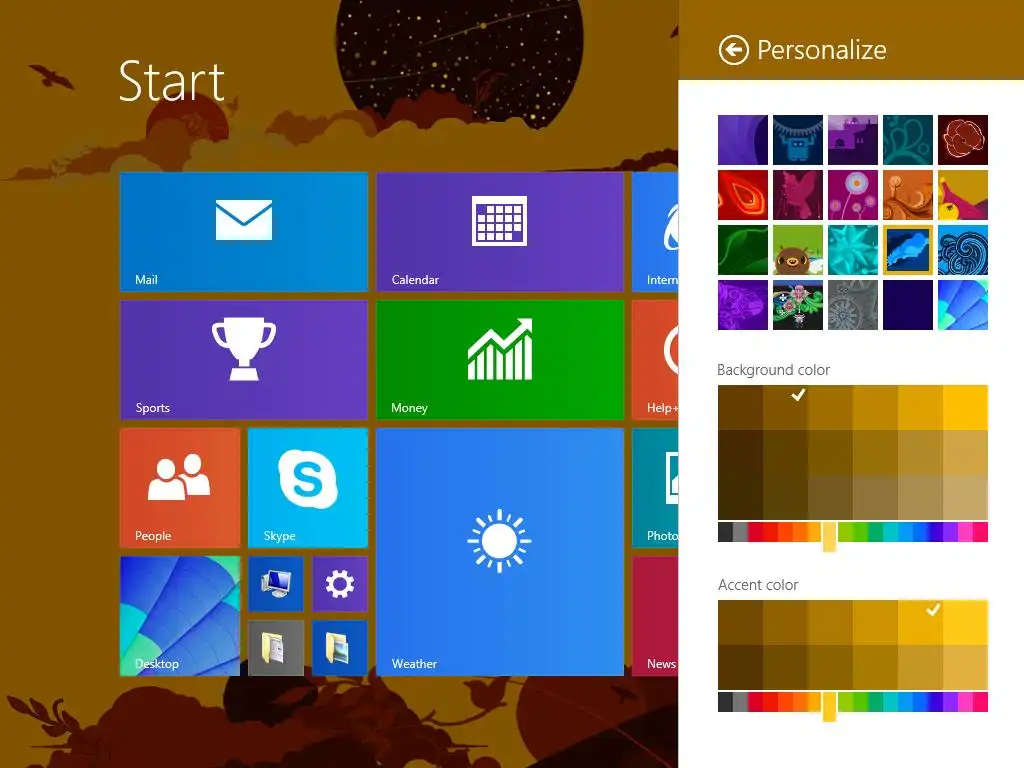Screen dimensions: 1024x768
Task: Choose the gray gears thumbnail
Action: click(853, 305)
